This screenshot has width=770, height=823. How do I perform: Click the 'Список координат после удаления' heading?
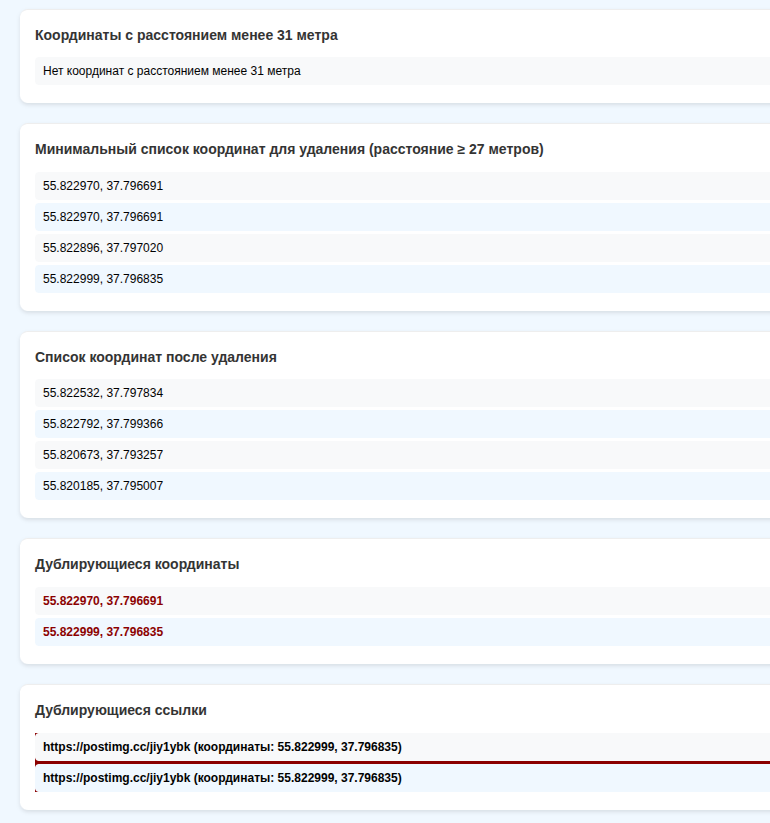pos(156,357)
